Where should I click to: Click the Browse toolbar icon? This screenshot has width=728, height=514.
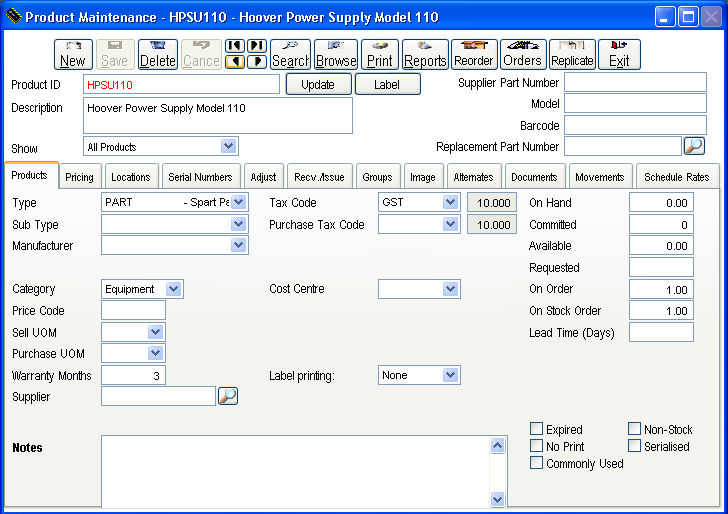pyautogui.click(x=336, y=54)
